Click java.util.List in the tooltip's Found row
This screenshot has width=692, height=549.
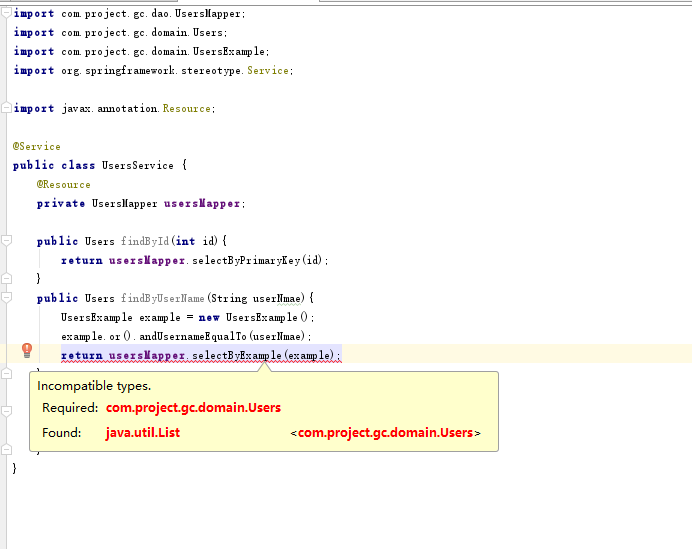click(x=143, y=433)
